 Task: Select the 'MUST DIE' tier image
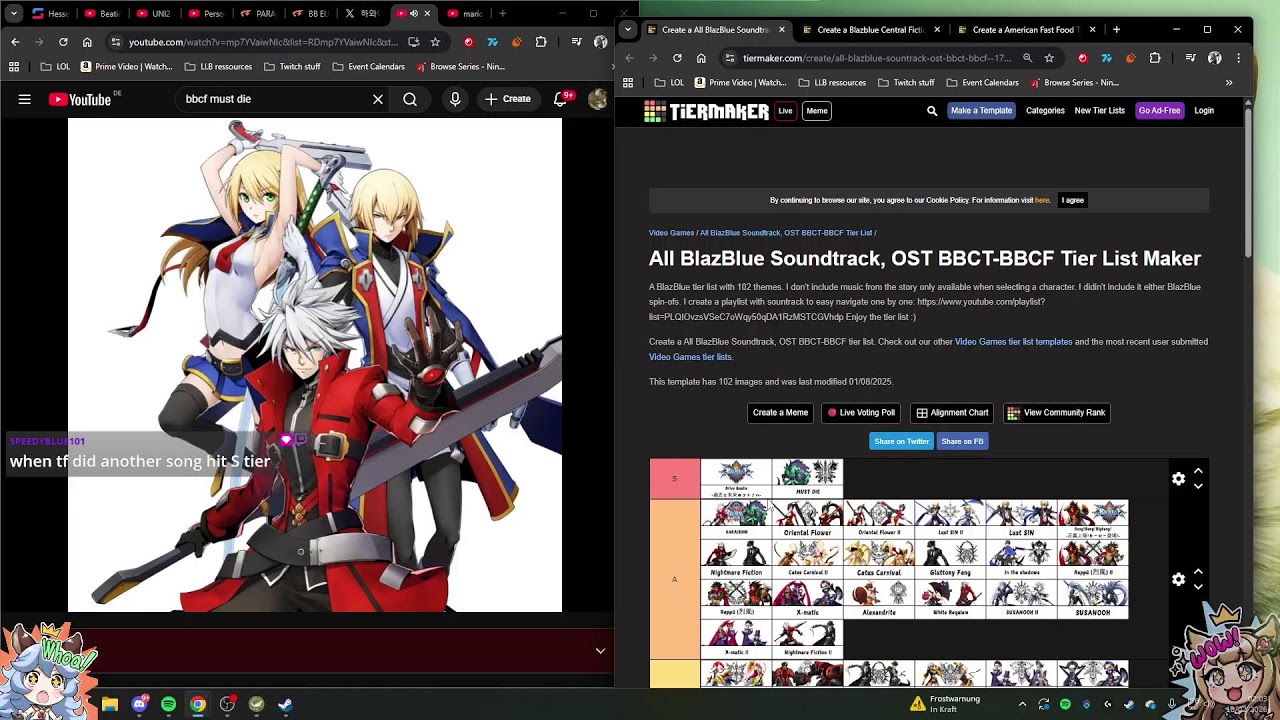tap(807, 479)
